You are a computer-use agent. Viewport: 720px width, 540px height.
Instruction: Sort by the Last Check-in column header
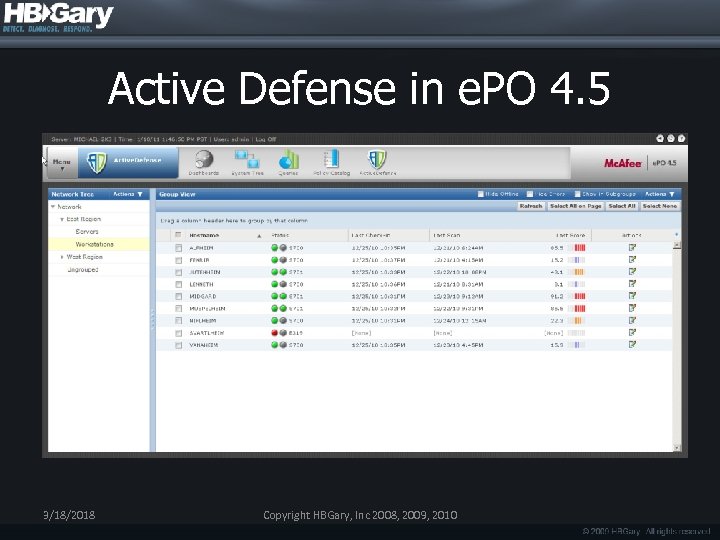pos(371,236)
